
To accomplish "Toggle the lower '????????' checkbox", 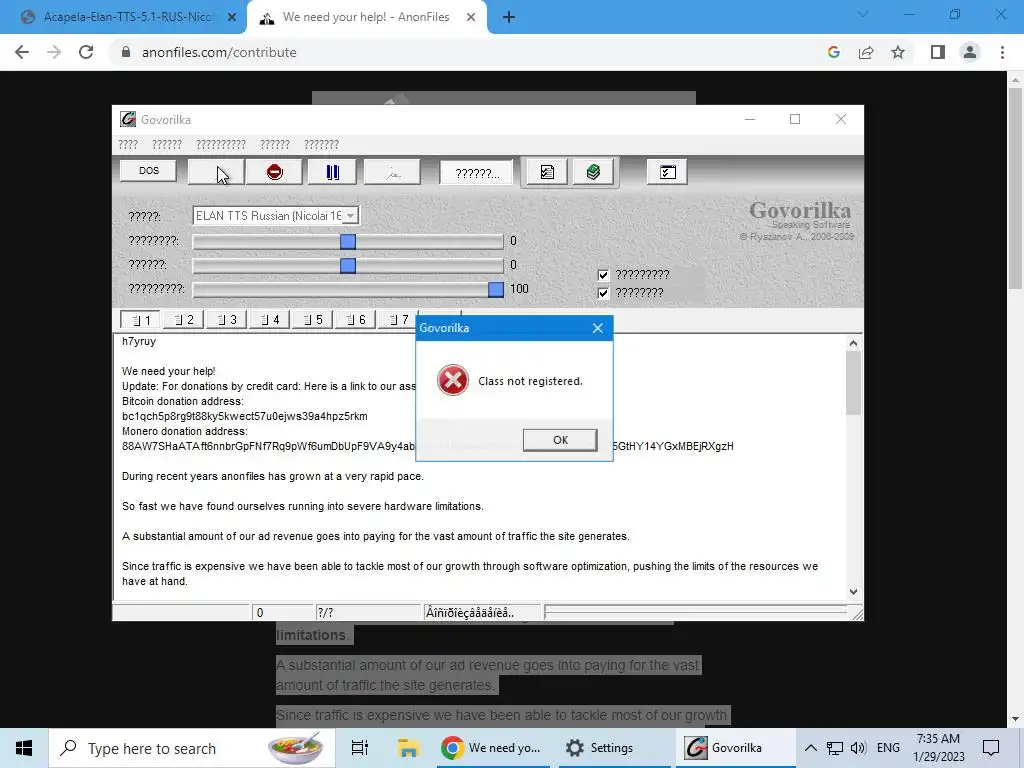I will click(x=603, y=293).
